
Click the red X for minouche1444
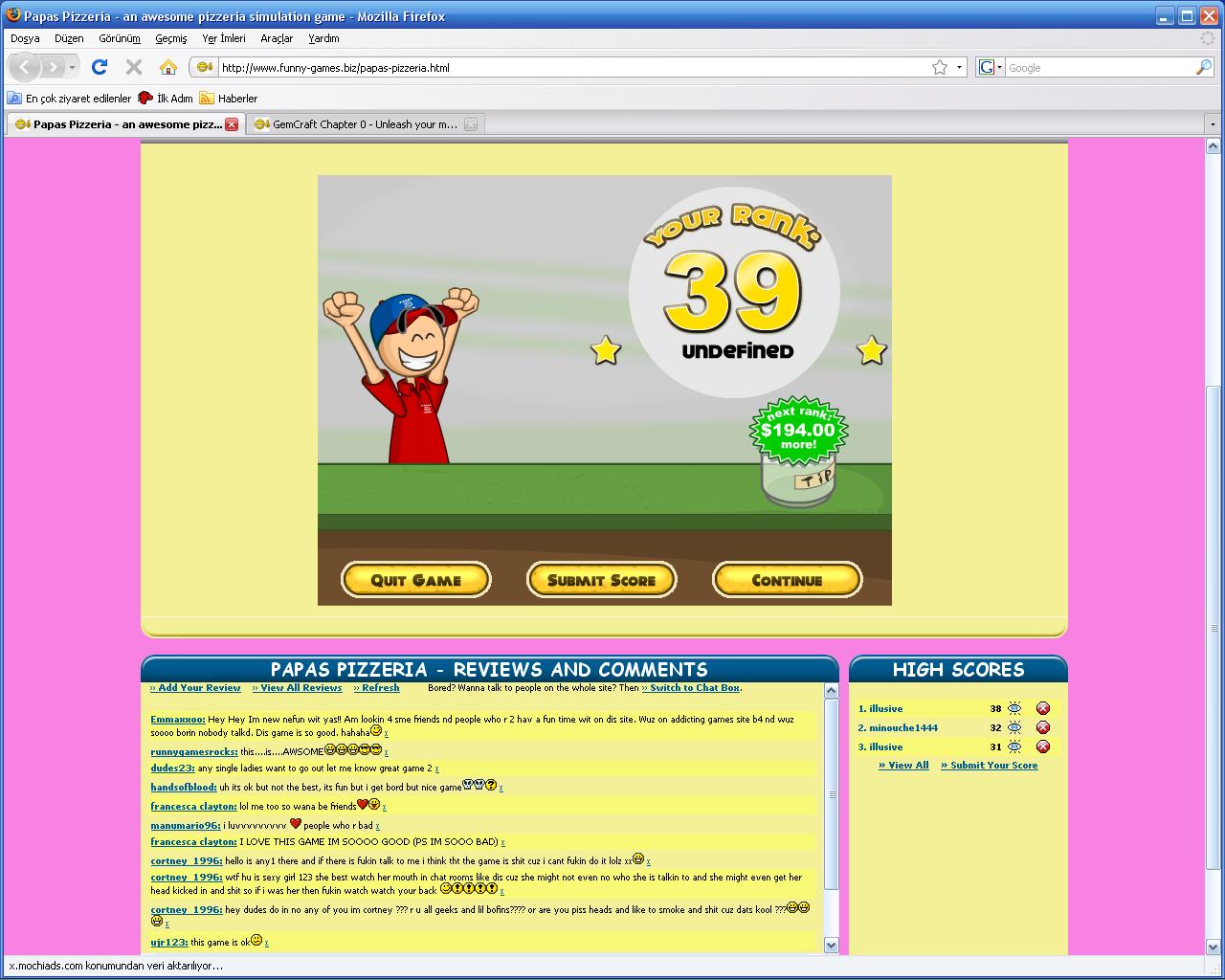point(1043,727)
